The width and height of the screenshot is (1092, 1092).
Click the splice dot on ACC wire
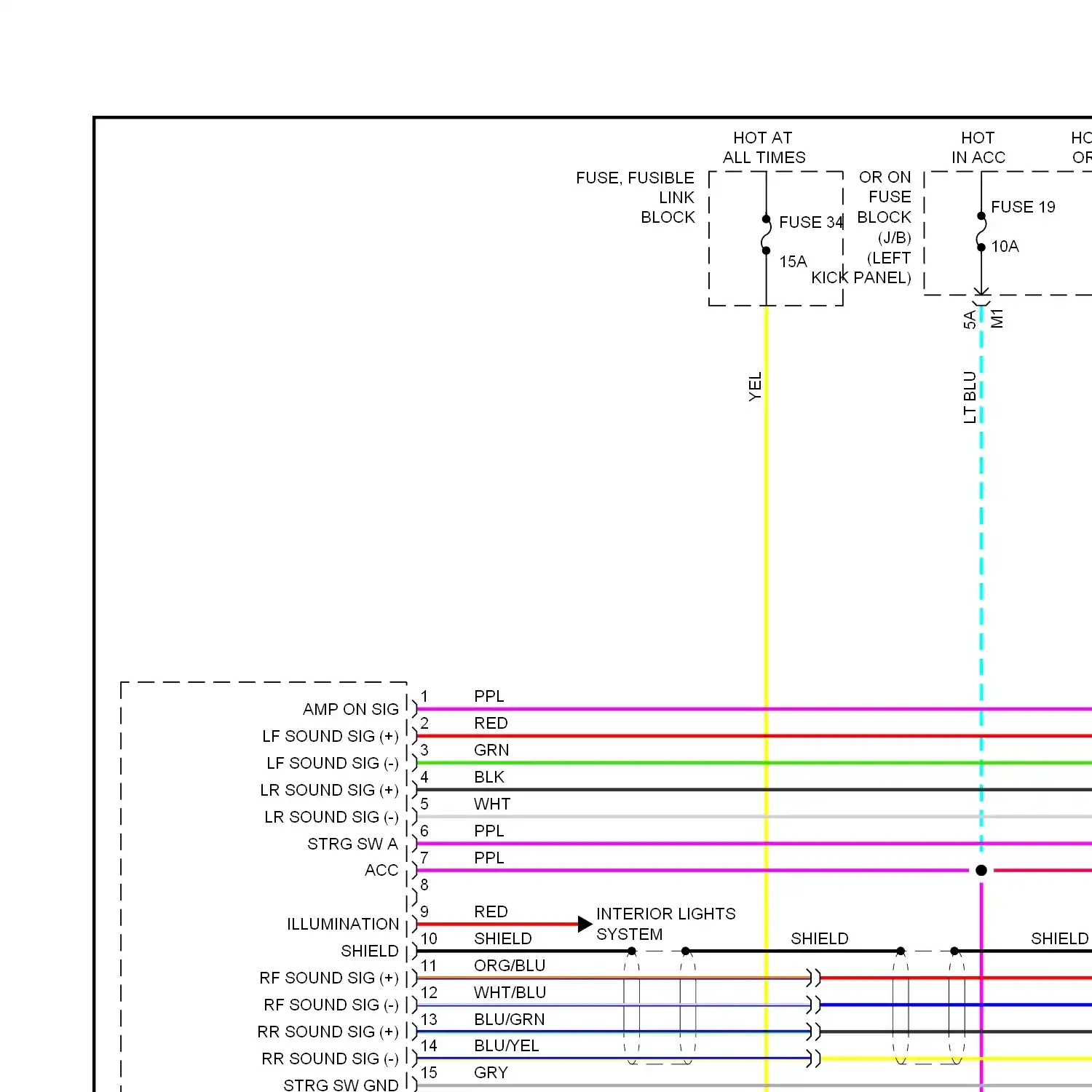pos(981,870)
